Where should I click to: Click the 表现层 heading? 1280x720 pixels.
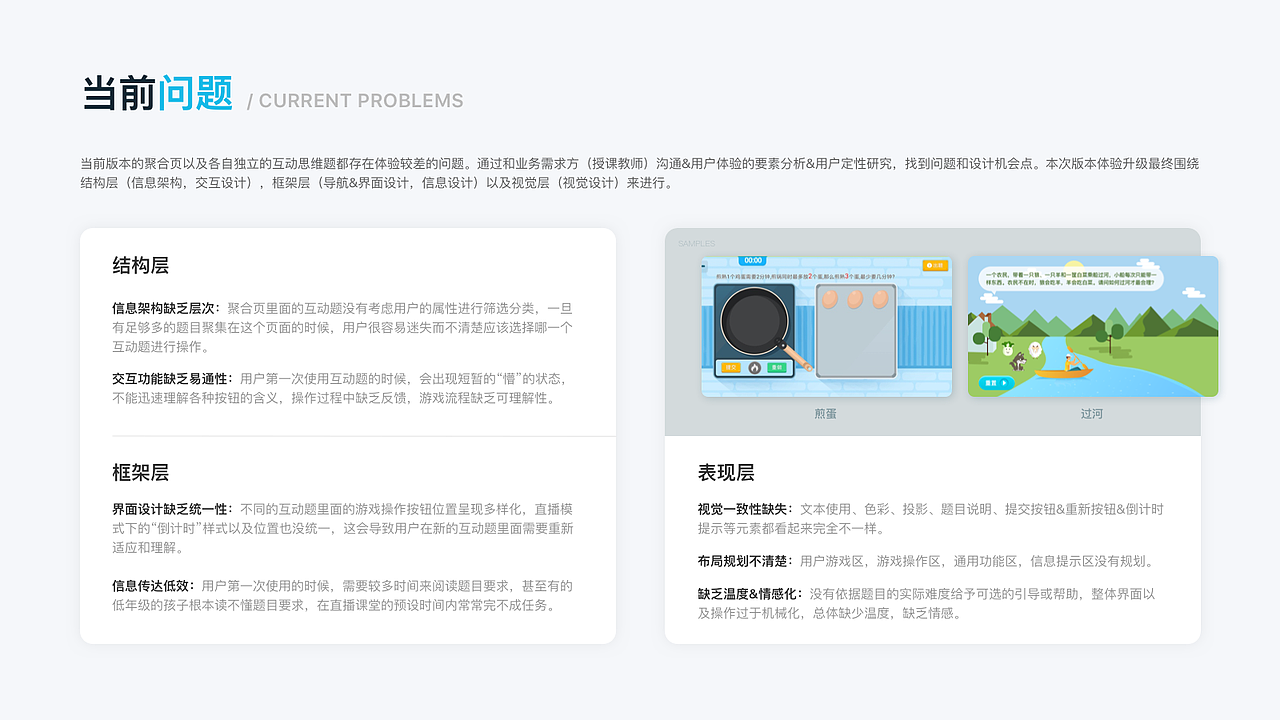726,472
